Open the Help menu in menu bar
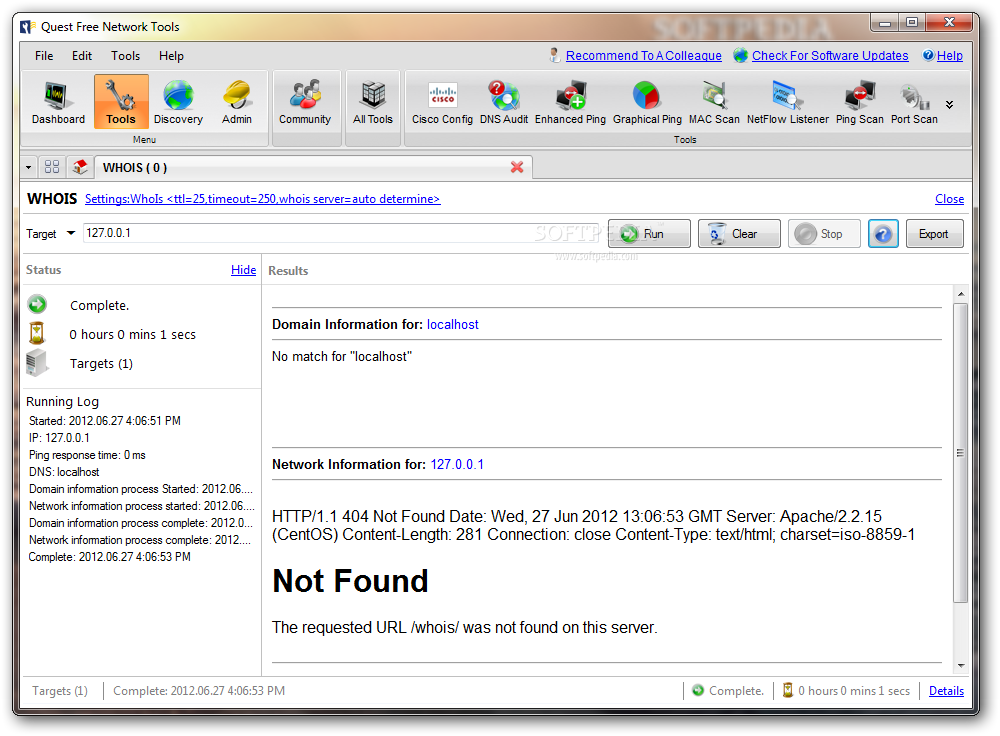Screen dimensions: 1000x736 pyautogui.click(x=171, y=55)
